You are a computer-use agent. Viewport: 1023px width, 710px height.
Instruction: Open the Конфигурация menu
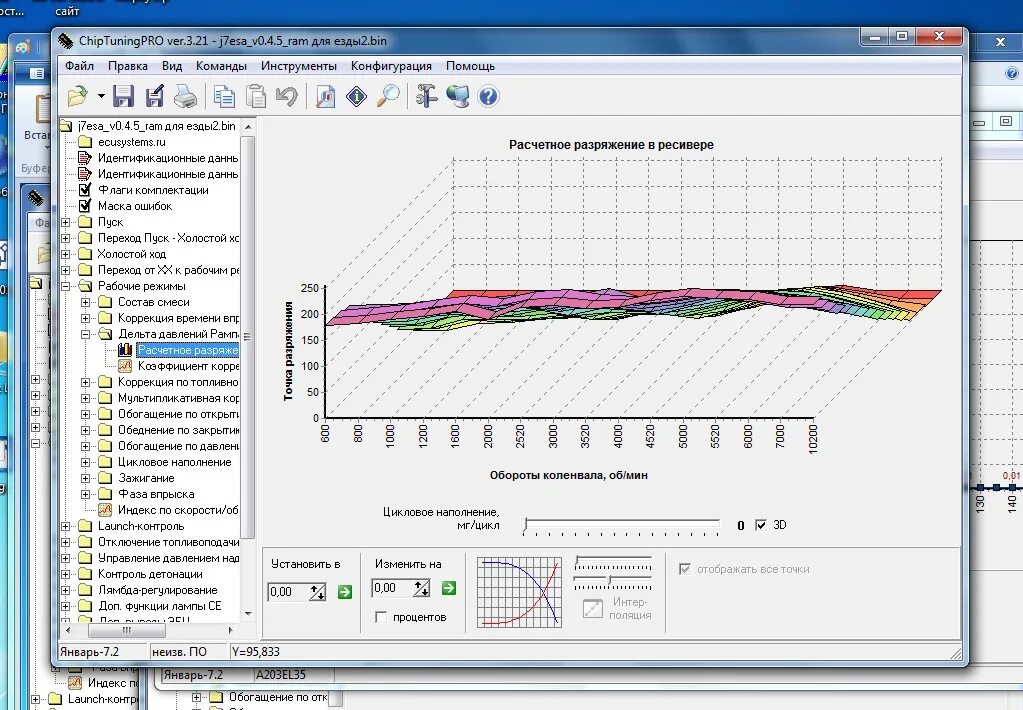coord(391,66)
